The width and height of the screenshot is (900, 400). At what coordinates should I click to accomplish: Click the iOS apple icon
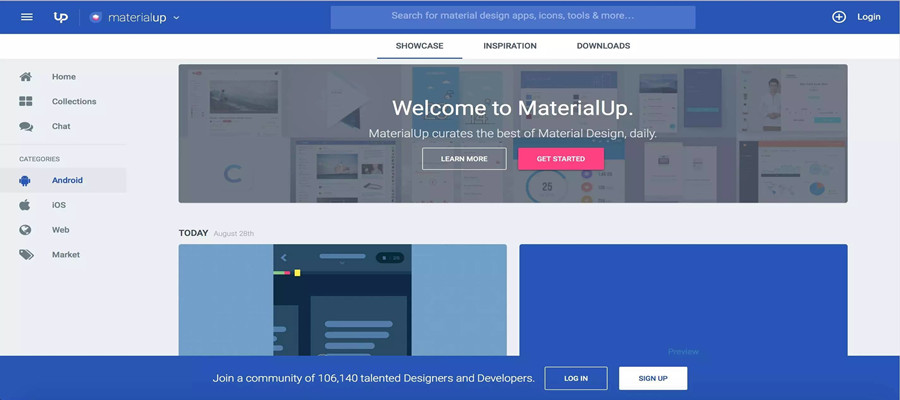[25, 205]
